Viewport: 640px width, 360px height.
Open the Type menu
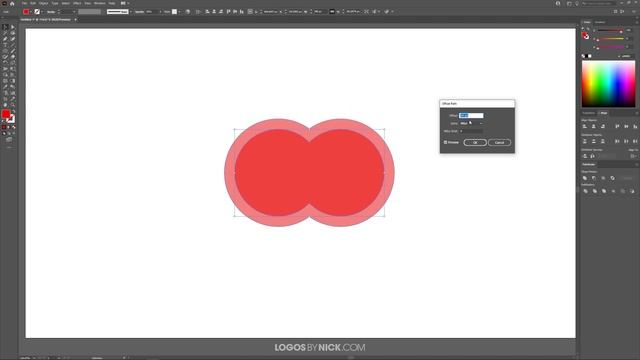[55, 3]
